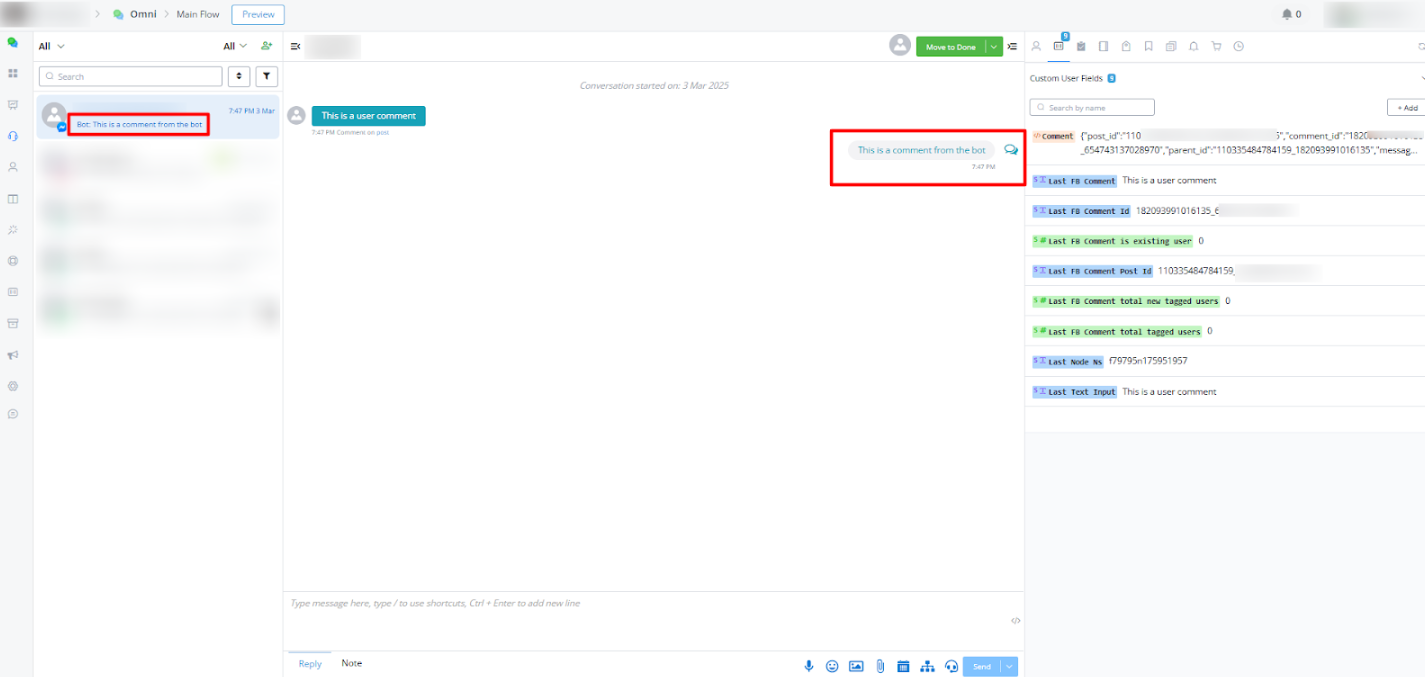1425x677 pixels.
Task: Open the shopping cart tab icon
Action: tap(1216, 46)
